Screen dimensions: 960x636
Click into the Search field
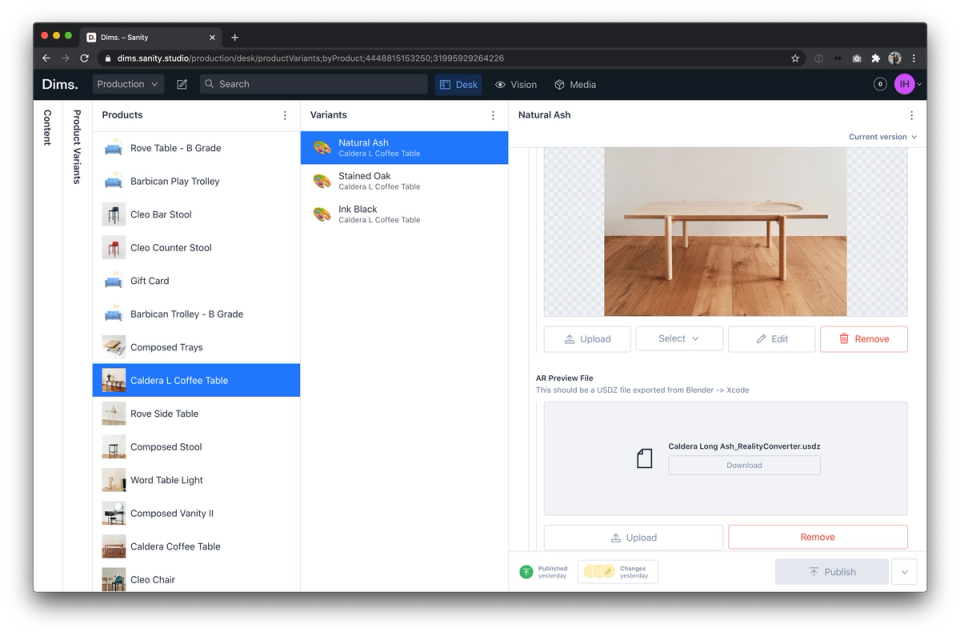coord(313,84)
